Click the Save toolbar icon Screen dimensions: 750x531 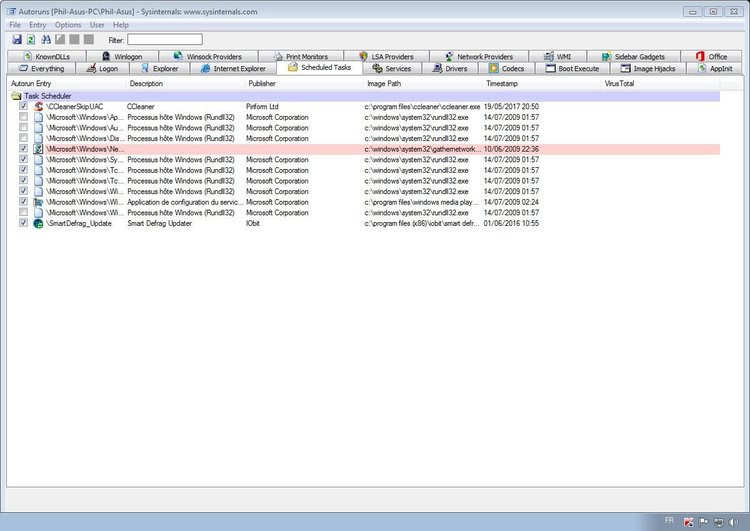[x=17, y=40]
